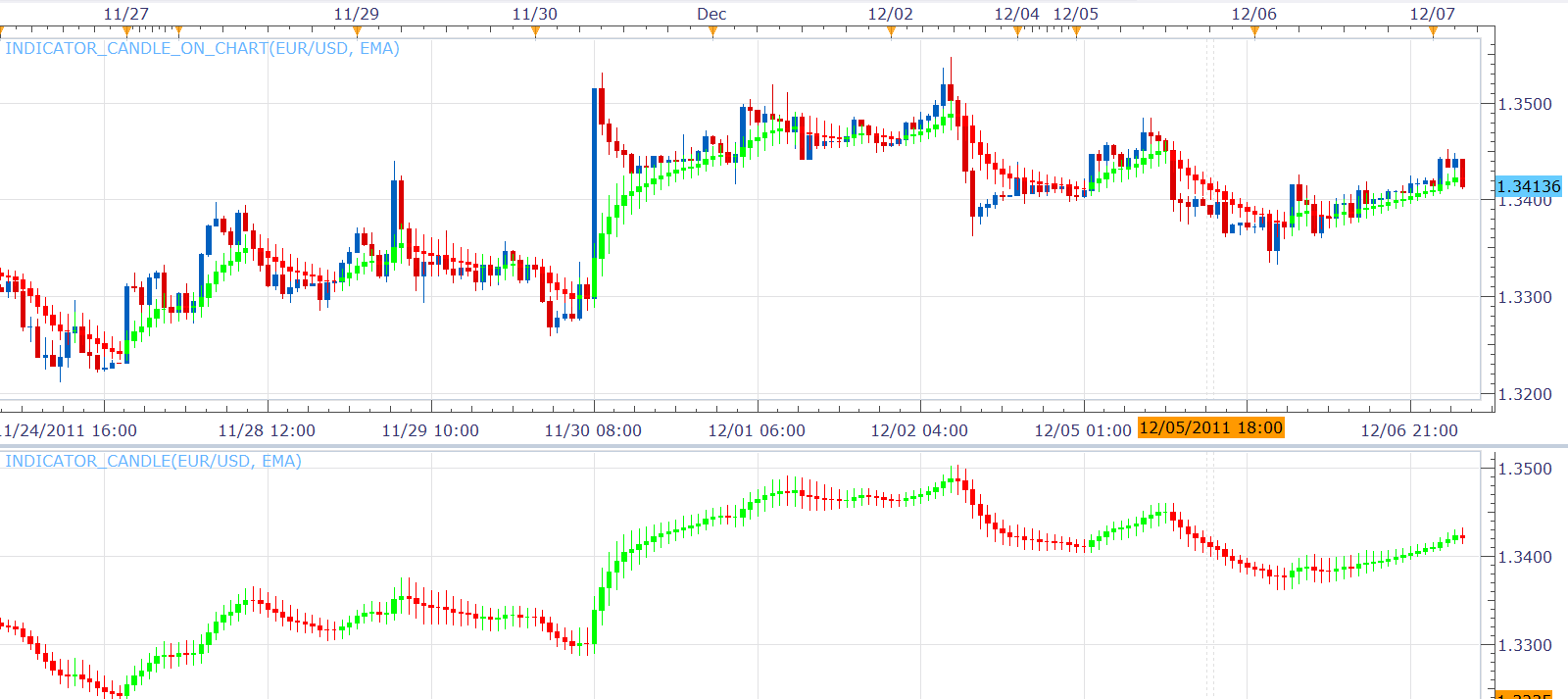Click the 12/06 21:00 time label
The image size is (1568, 699).
pos(1409,430)
